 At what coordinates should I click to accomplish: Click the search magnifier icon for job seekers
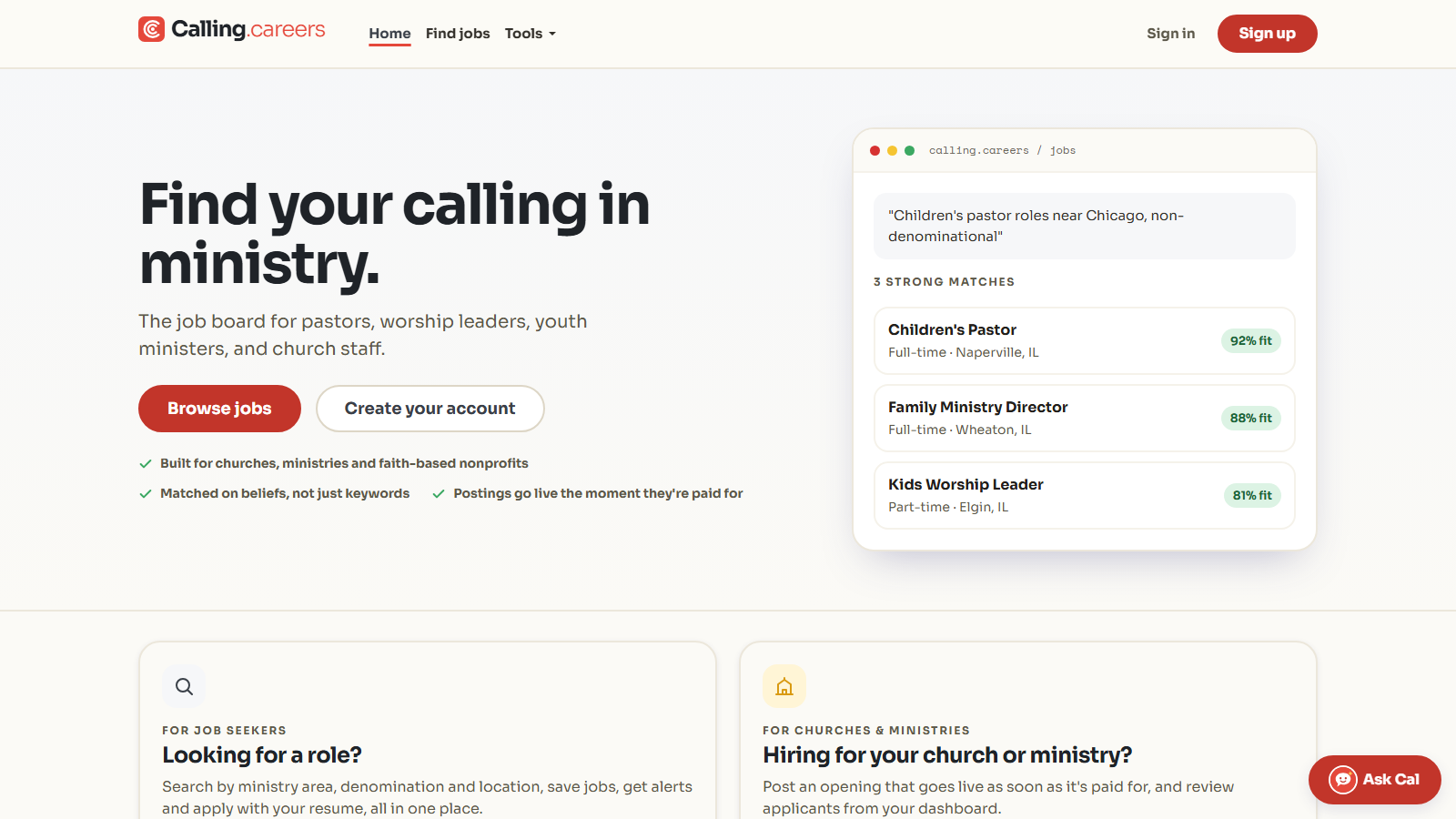pos(184,686)
